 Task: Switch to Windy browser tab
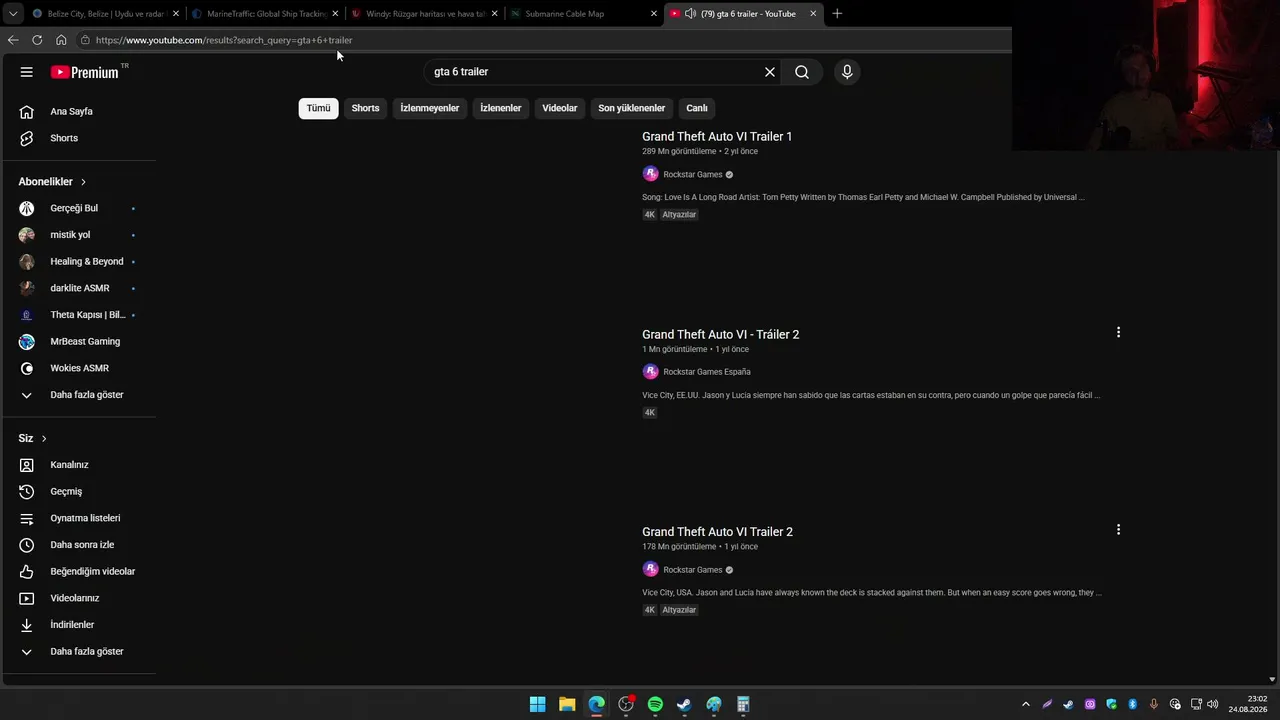tap(424, 14)
